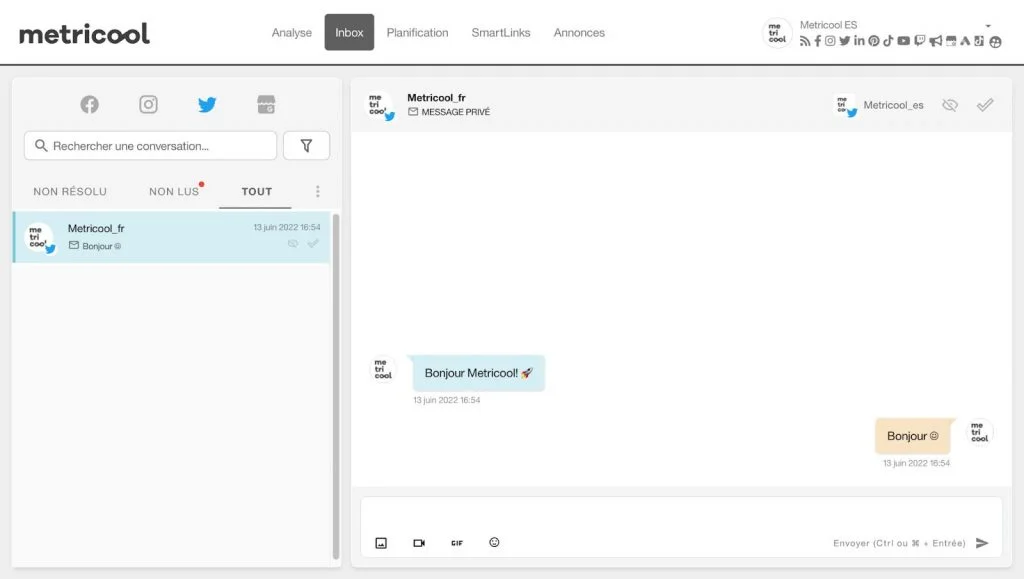Viewport: 1024px width, 579px height.
Task: Attach a video to the reply
Action: [x=419, y=543]
